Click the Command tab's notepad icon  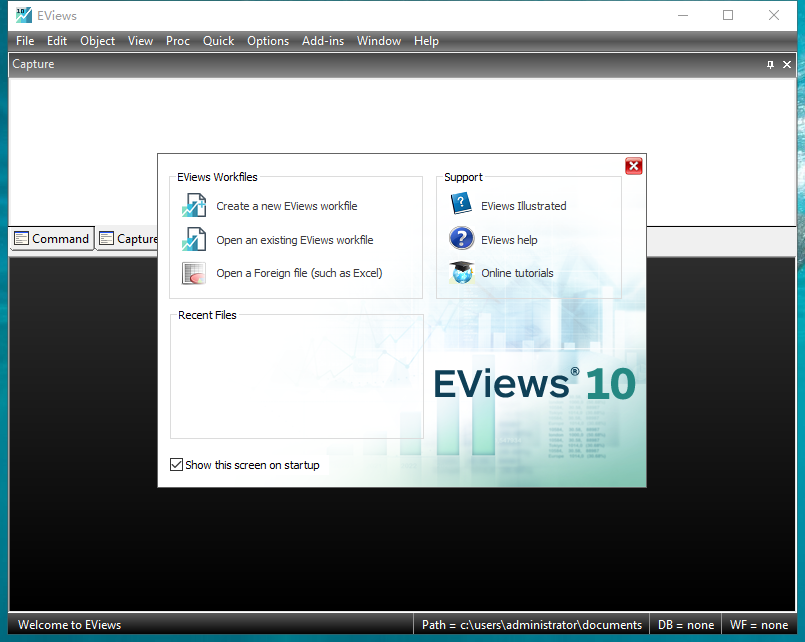22,238
